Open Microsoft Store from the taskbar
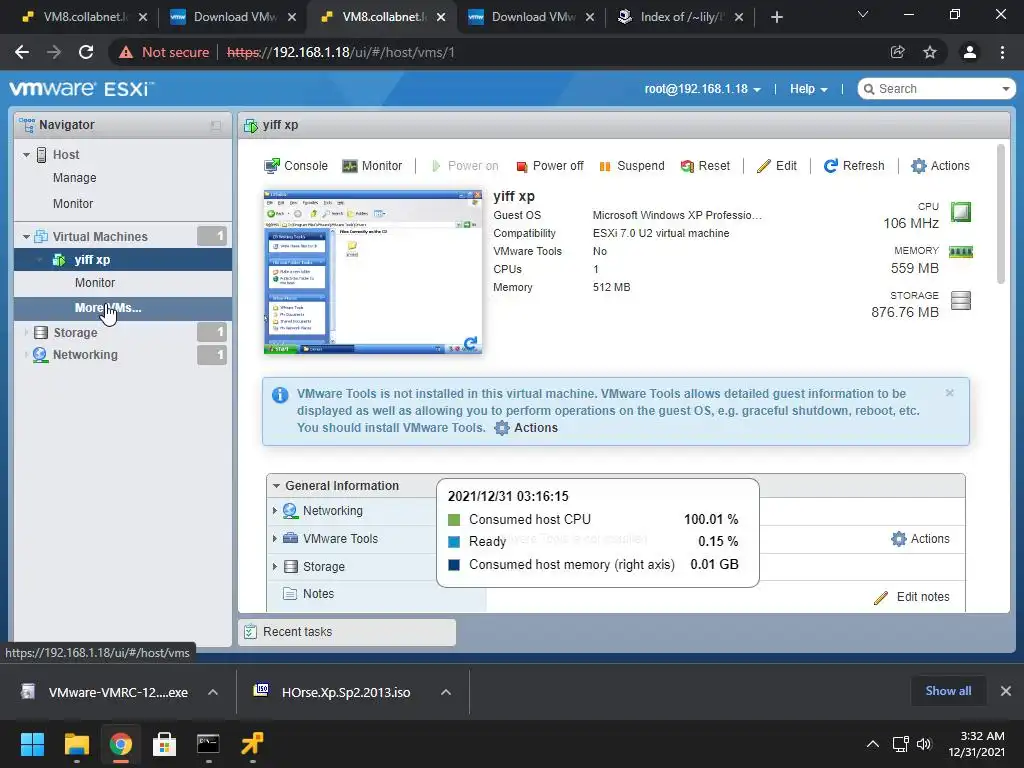The image size is (1024, 768). coord(164,744)
